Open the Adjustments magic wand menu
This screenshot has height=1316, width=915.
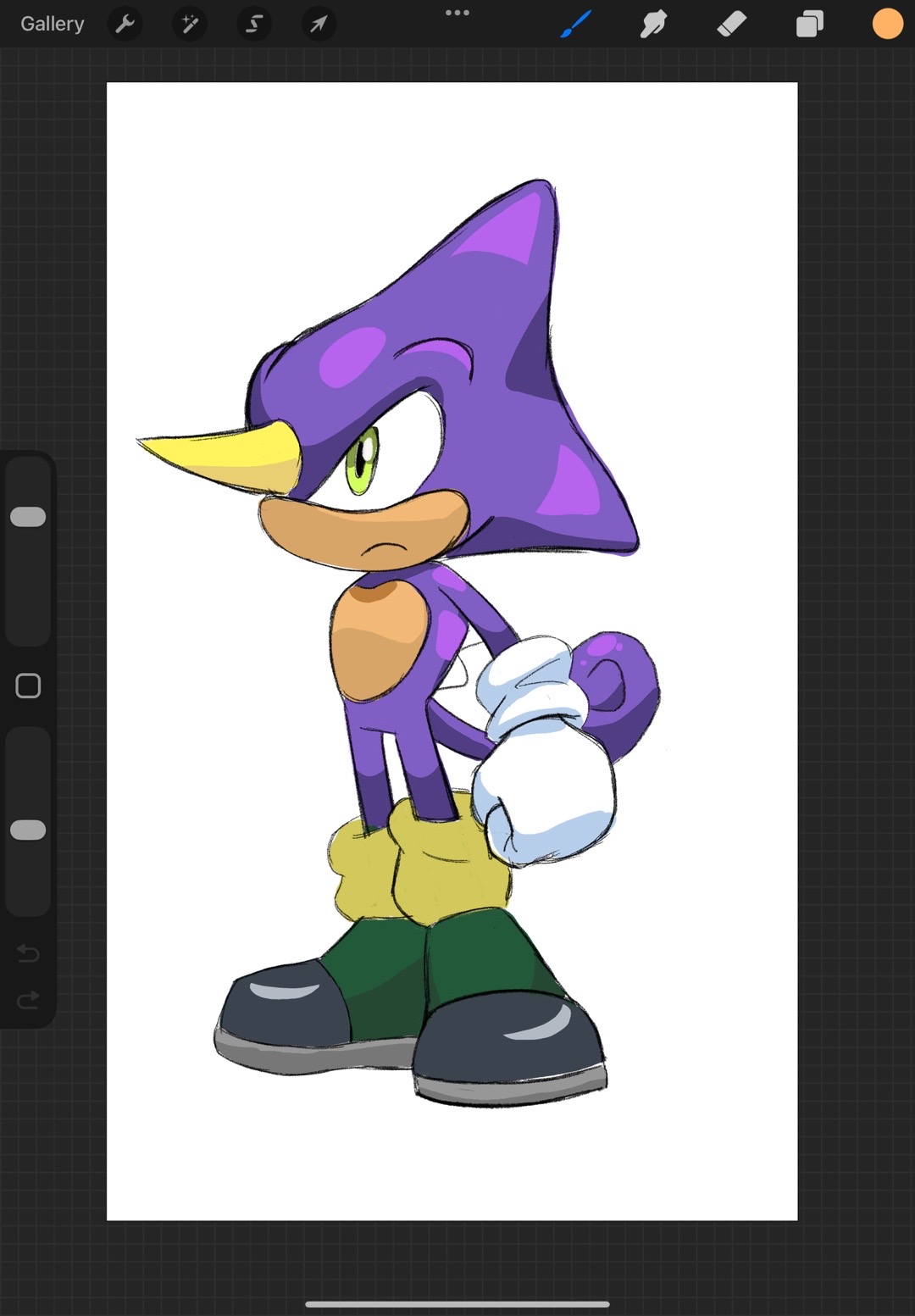pyautogui.click(x=189, y=24)
